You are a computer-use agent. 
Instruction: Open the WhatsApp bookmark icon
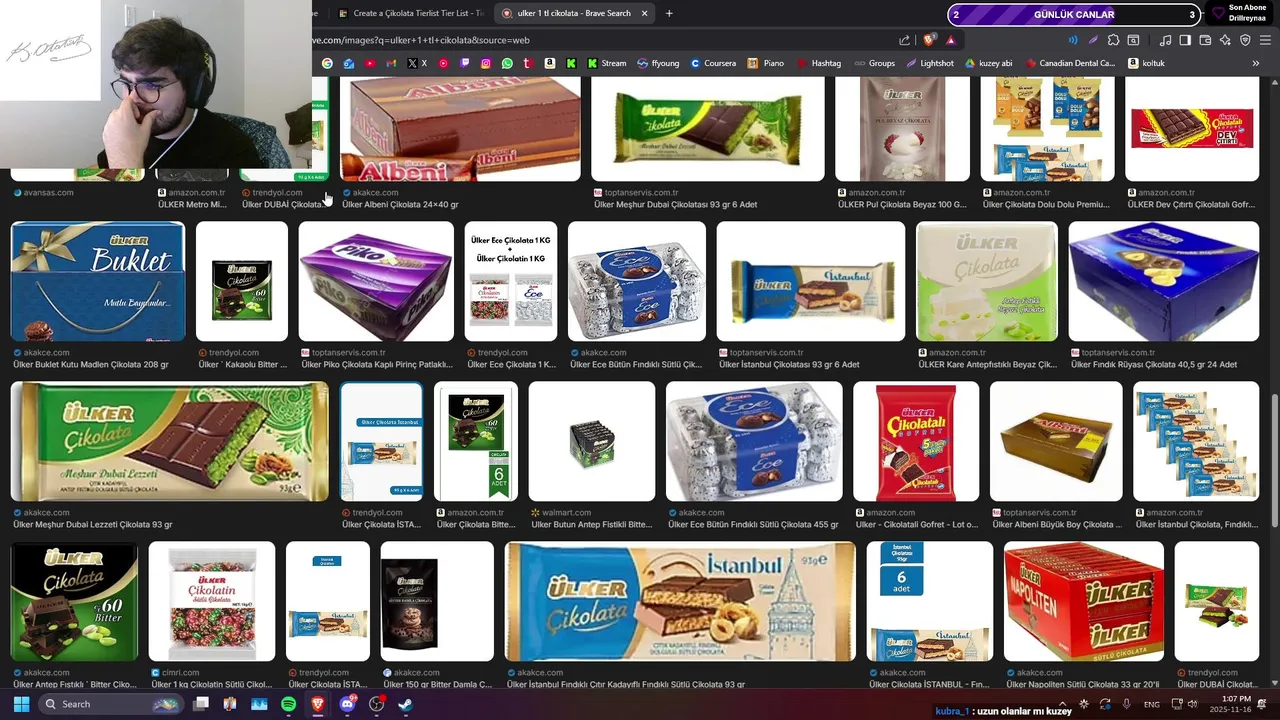tap(507, 63)
